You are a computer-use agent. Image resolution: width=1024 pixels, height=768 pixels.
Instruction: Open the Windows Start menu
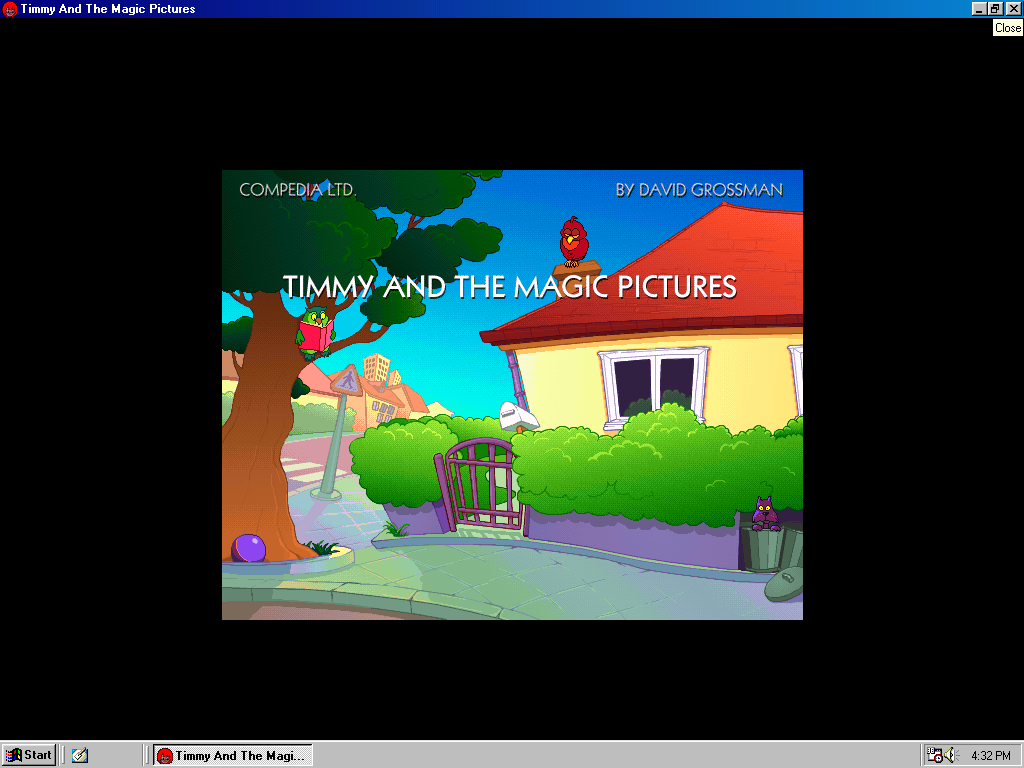29,755
